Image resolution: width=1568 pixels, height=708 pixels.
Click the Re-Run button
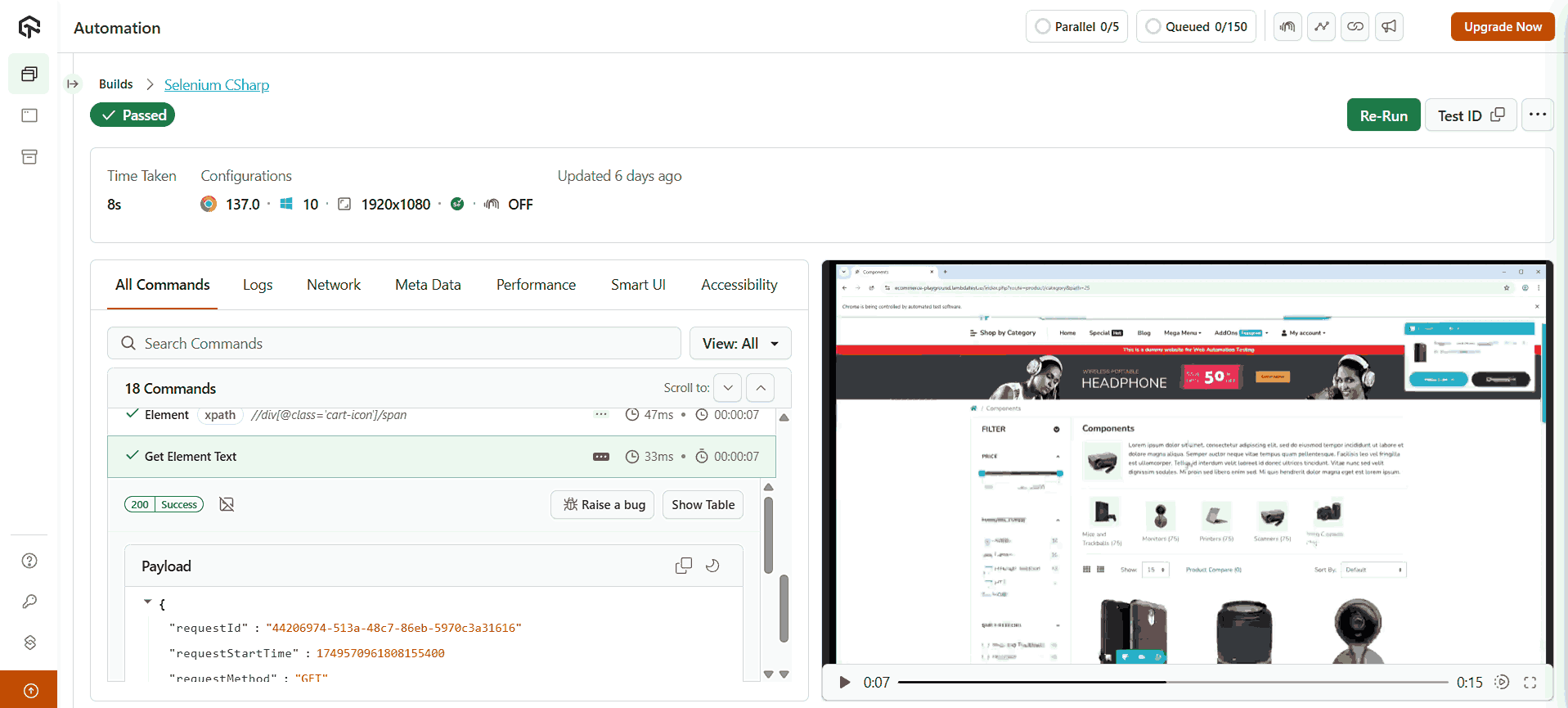(x=1383, y=115)
